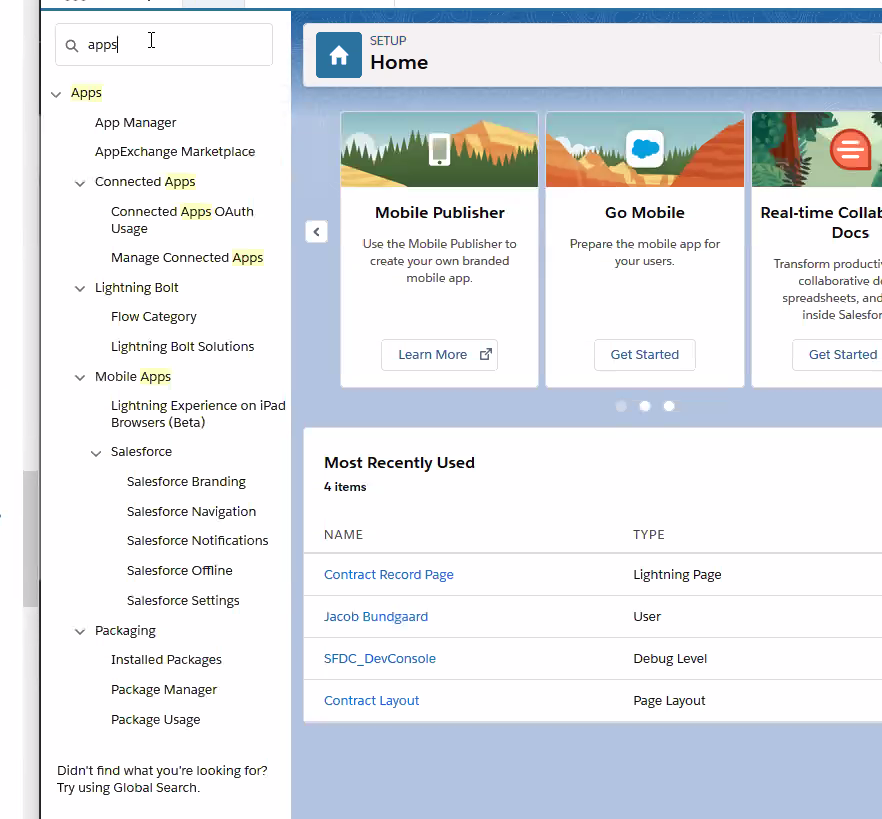Select the first carousel page dot
Screen dimensions: 882x819
click(x=621, y=406)
